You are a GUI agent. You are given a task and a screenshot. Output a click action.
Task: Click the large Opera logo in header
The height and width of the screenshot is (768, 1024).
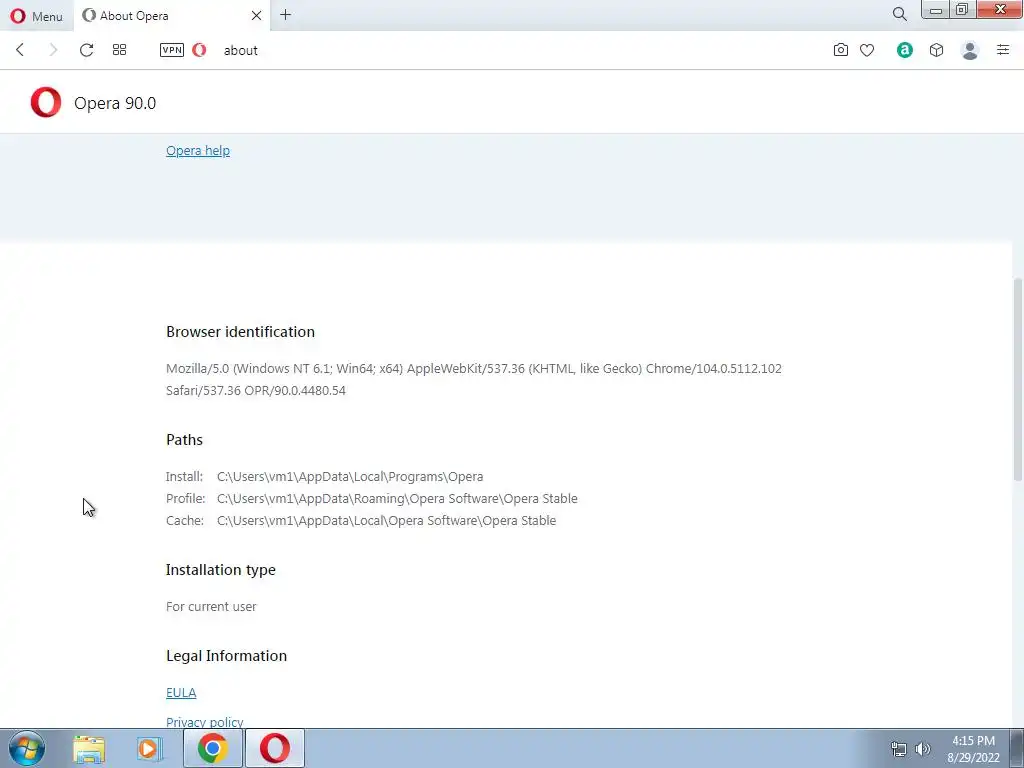pyautogui.click(x=46, y=103)
